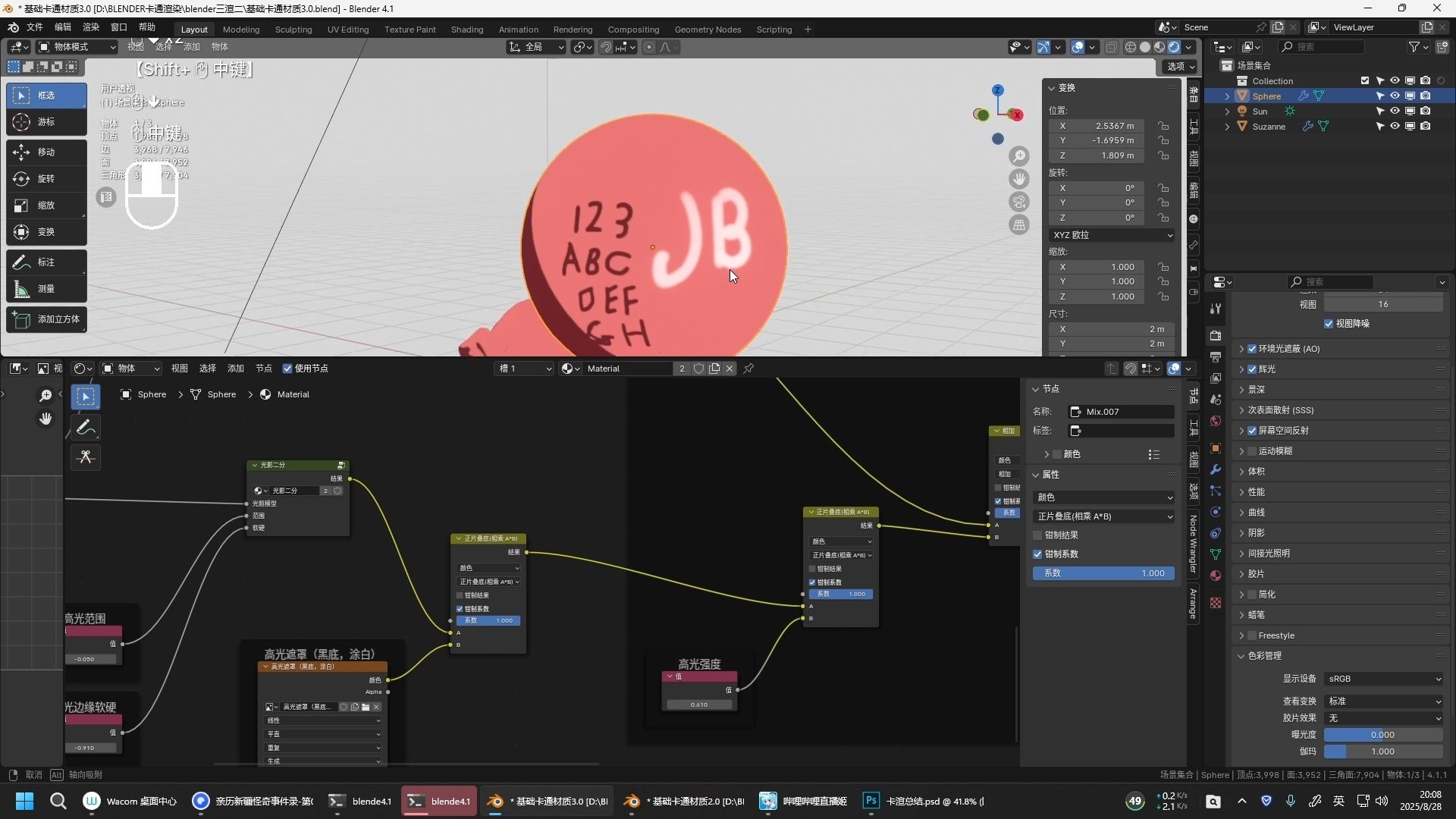Screen dimensions: 1456x819
Task: Expand the Suzanne tree item in the outliner
Action: pyautogui.click(x=1227, y=127)
